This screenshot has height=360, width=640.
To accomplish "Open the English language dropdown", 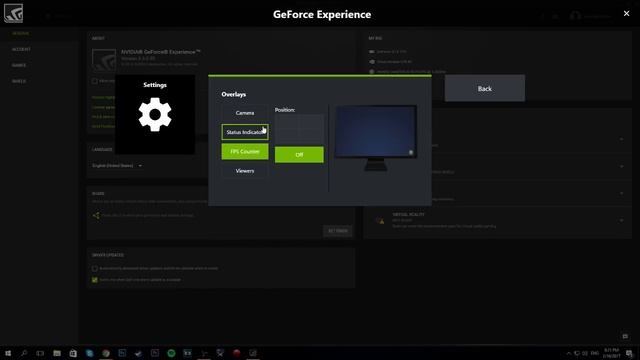I will tap(117, 166).
